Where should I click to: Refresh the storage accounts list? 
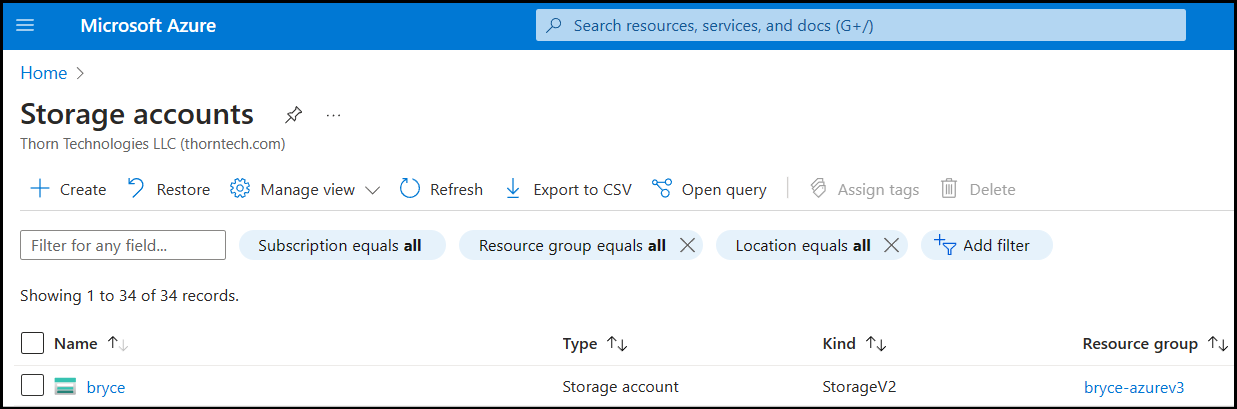click(x=441, y=189)
